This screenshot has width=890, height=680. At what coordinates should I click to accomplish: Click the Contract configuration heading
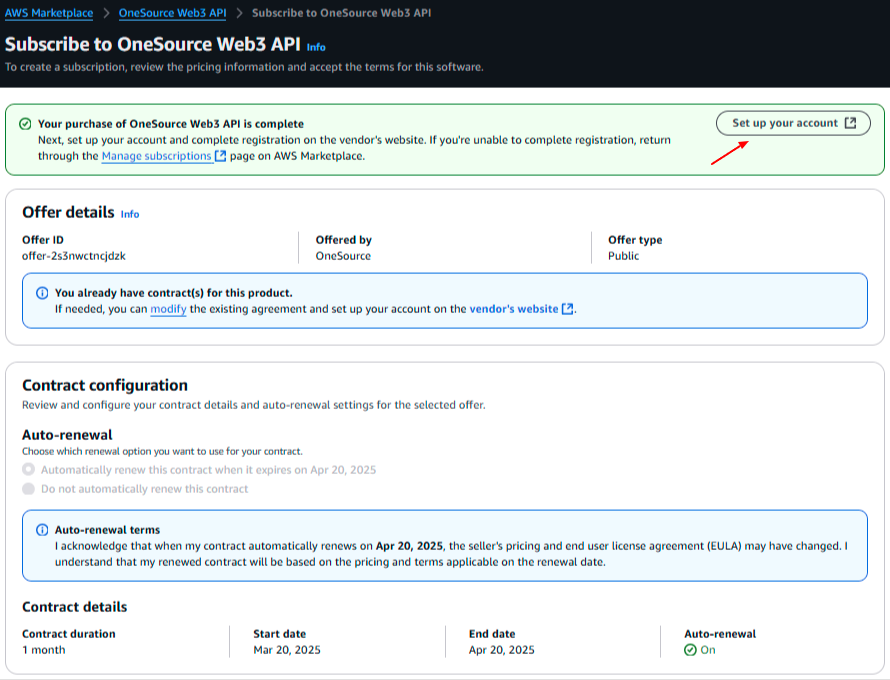coord(105,385)
